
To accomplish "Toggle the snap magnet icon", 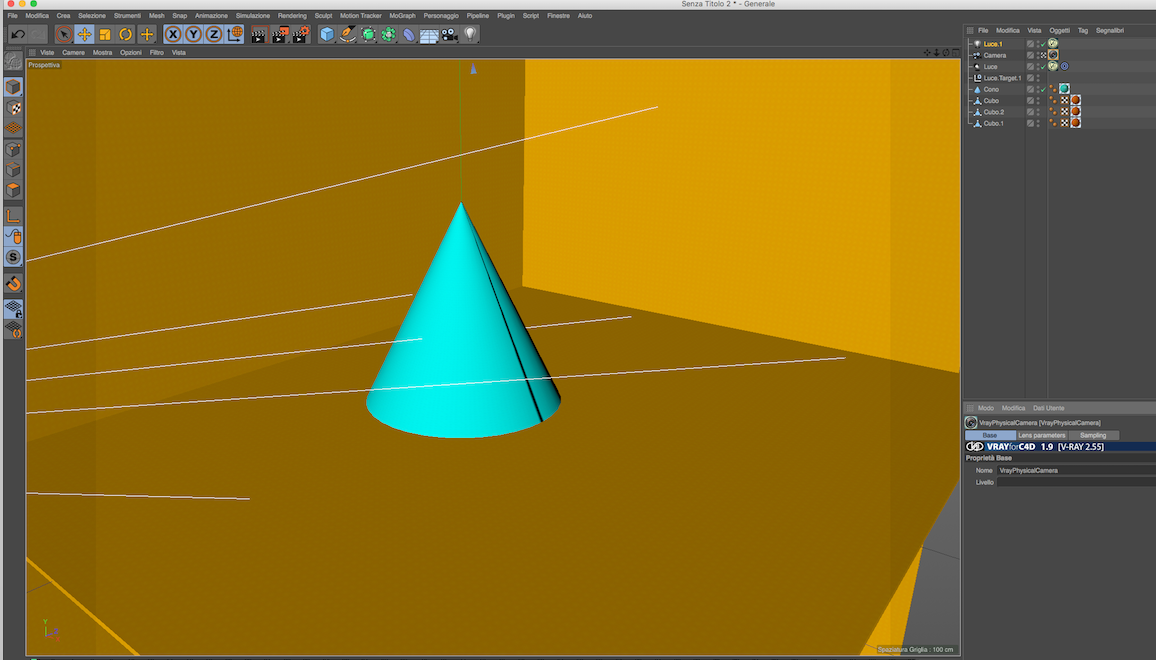I will pos(13,284).
